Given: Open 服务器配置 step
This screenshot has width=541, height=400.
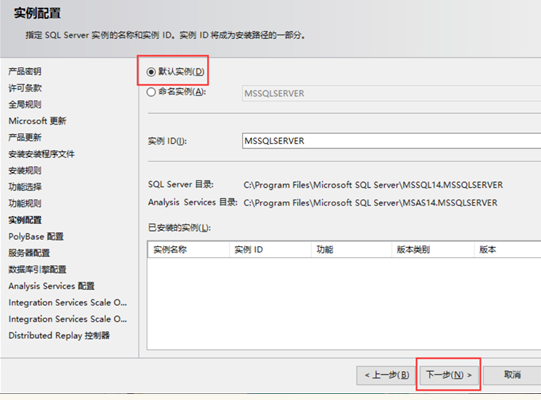Looking at the screenshot, I should (29, 253).
